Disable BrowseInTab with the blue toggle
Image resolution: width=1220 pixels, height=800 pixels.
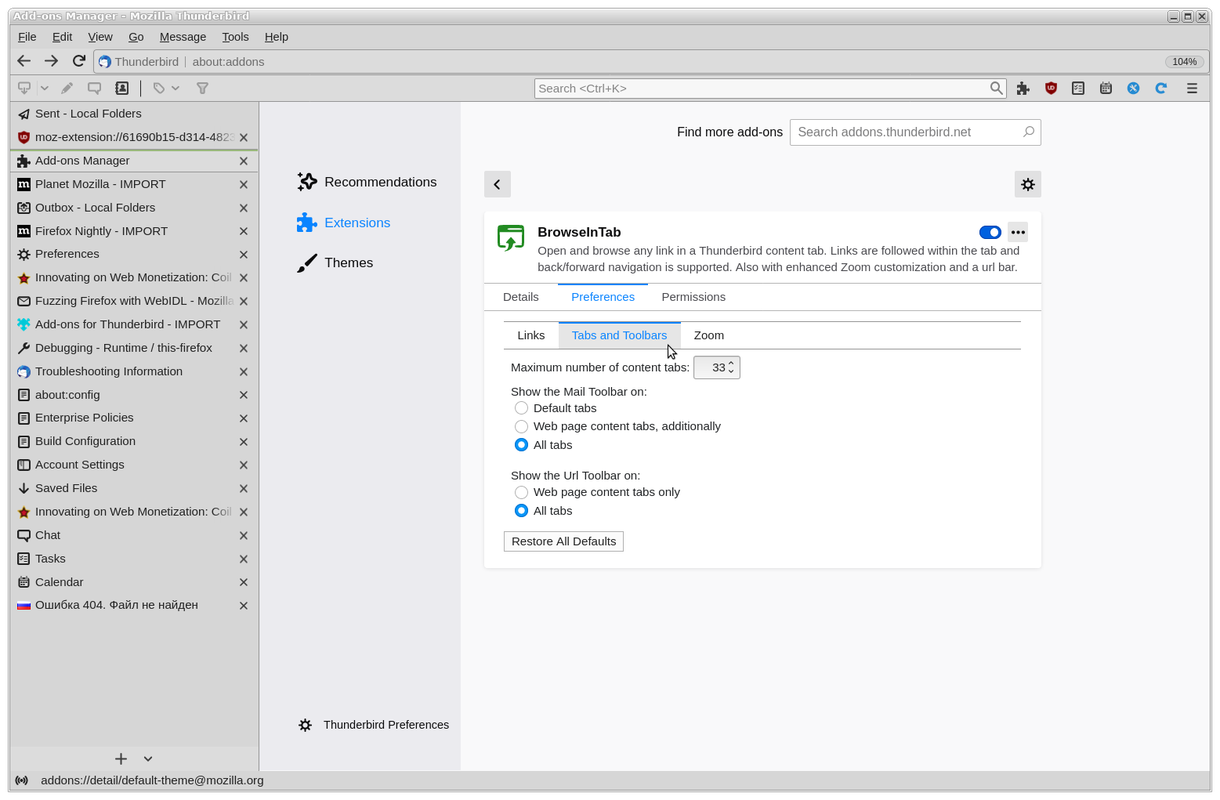990,232
